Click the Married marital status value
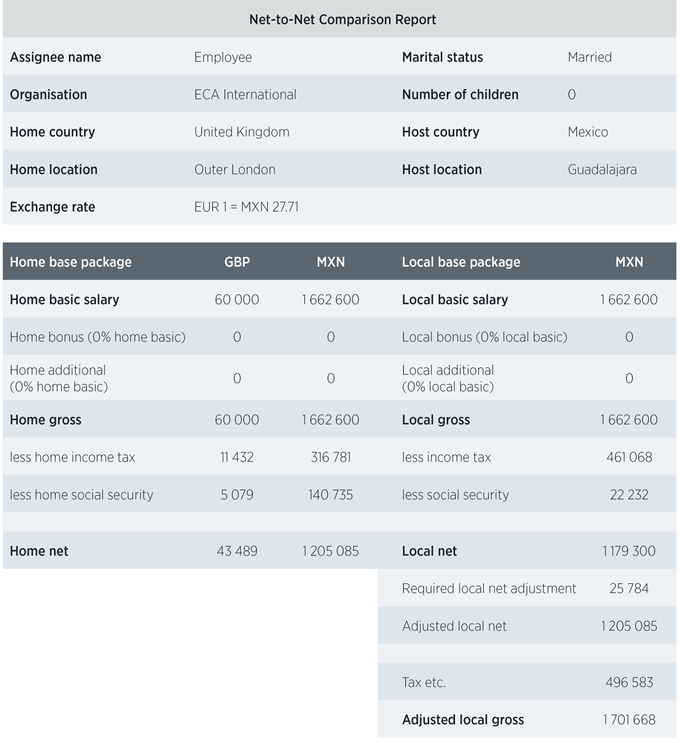Viewport: 680px width, 743px height. coord(589,57)
